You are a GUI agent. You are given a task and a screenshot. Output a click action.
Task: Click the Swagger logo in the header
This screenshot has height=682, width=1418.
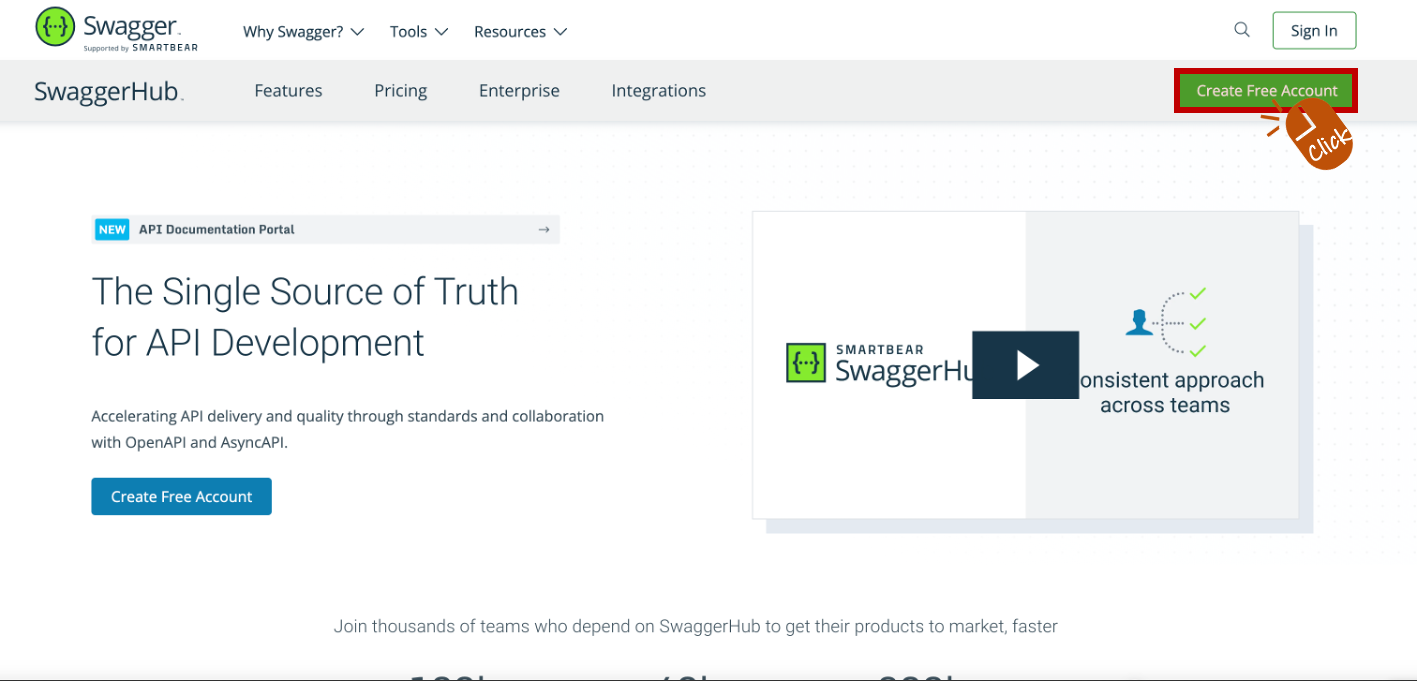pyautogui.click(x=114, y=30)
